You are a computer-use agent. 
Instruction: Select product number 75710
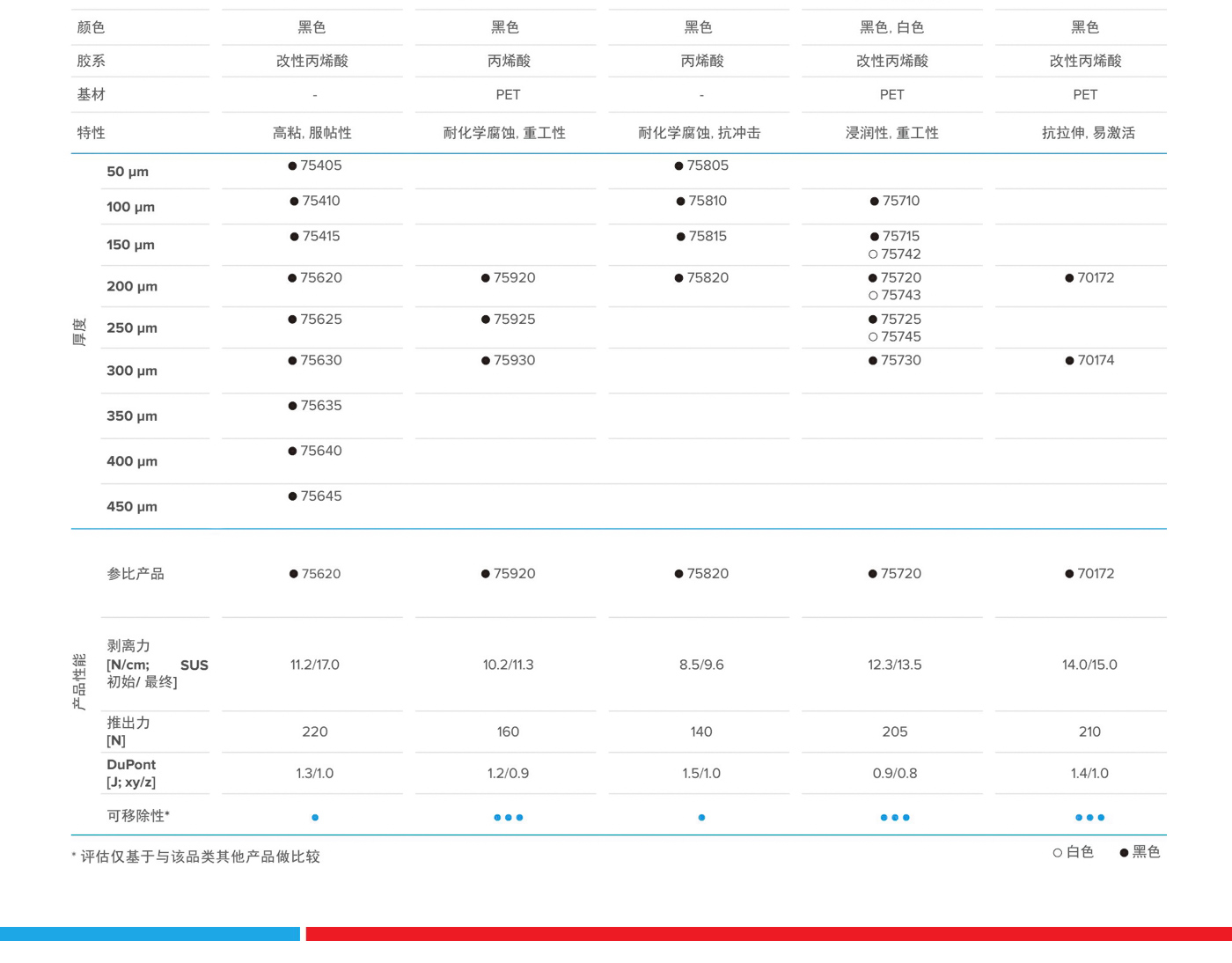point(895,201)
